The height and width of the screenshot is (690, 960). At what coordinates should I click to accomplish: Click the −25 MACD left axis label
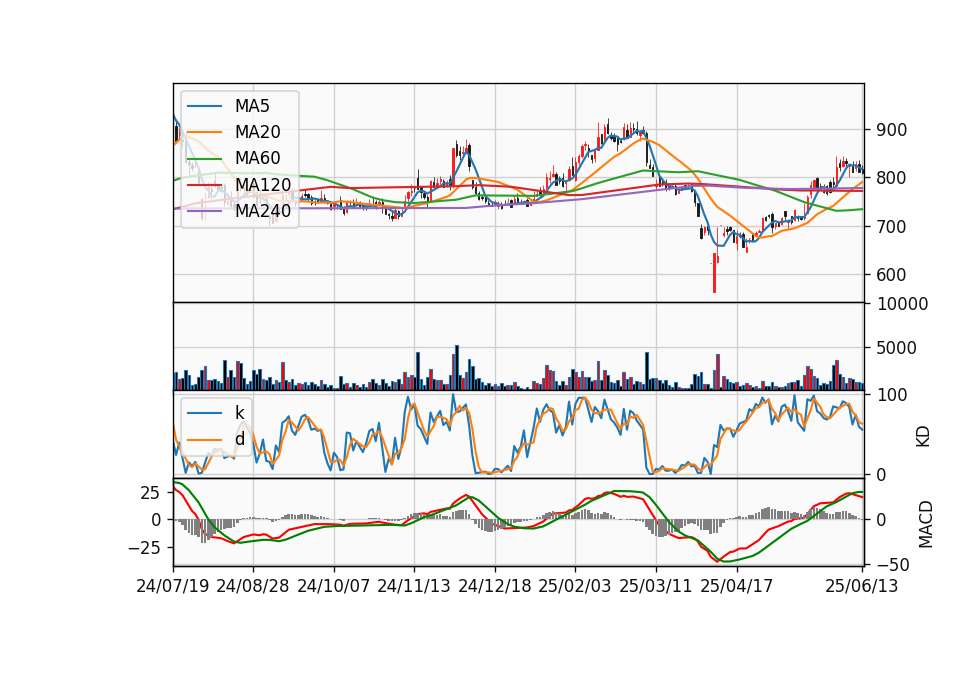tap(144, 547)
